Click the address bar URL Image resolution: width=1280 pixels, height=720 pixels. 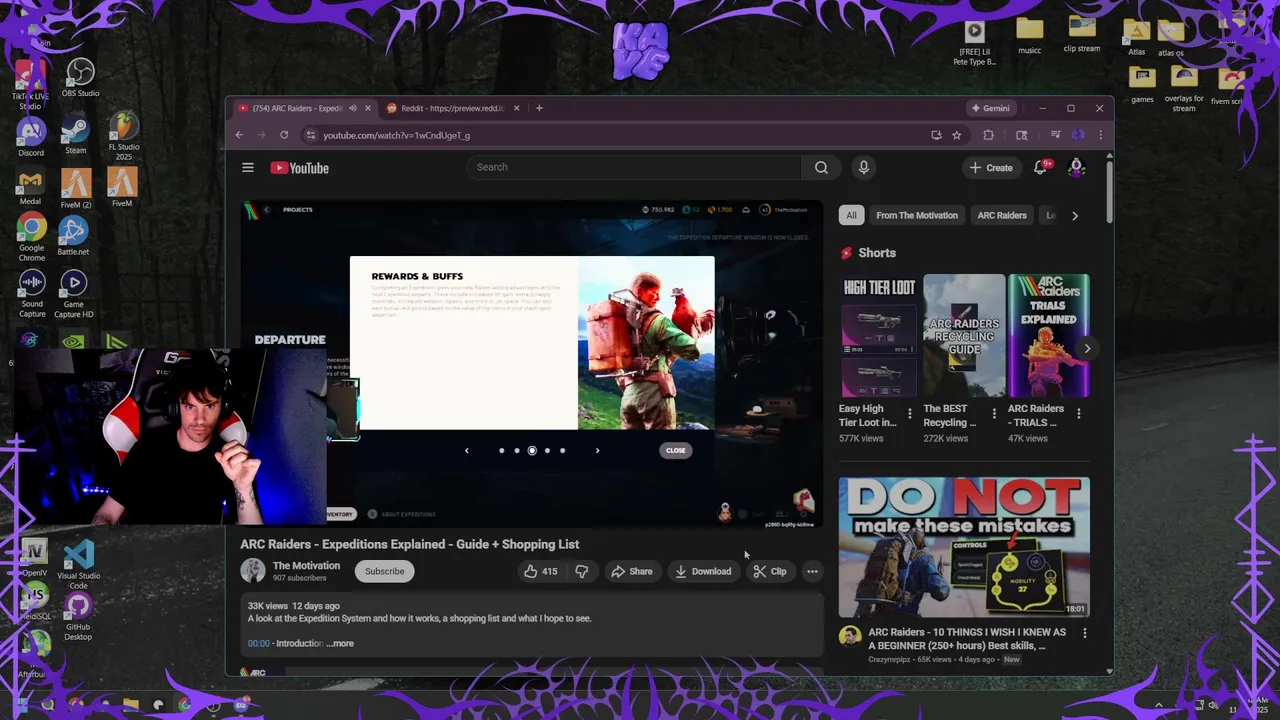(x=396, y=135)
